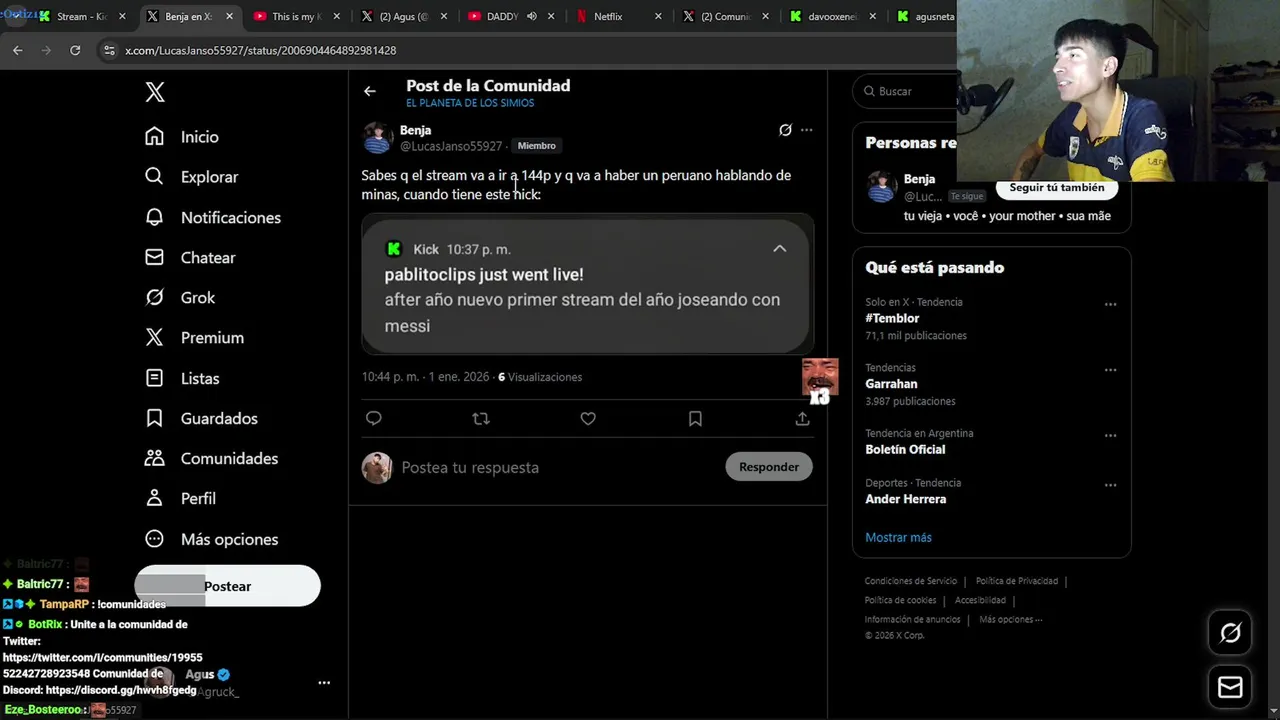Close the 'Benja en X' tab
The height and width of the screenshot is (720, 1280).
pos(230,17)
